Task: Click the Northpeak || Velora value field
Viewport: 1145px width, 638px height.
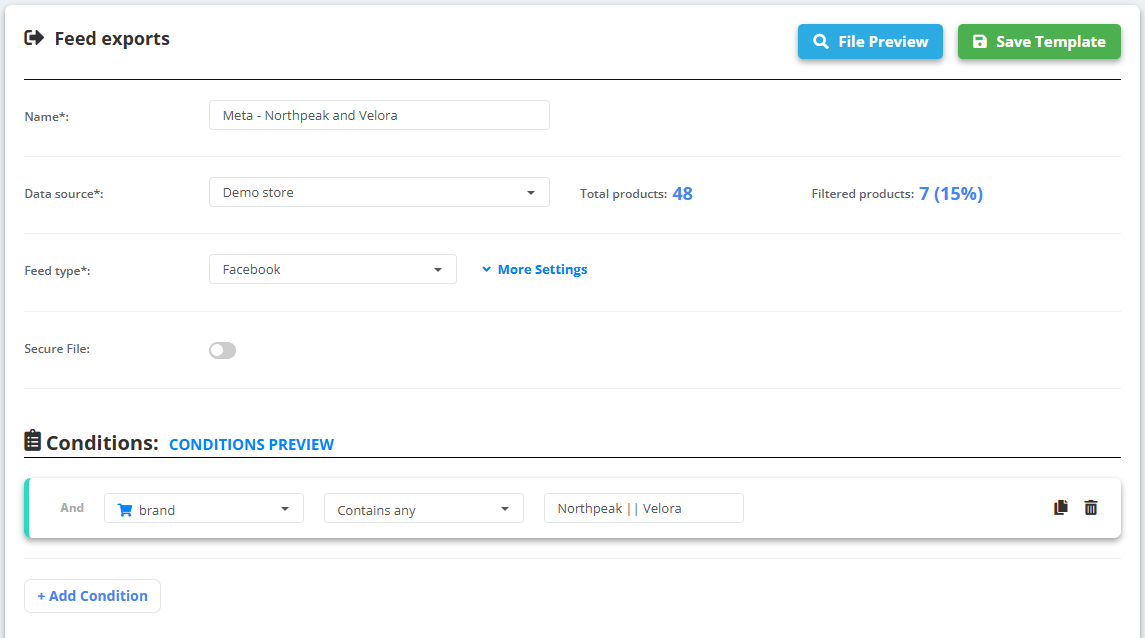Action: pyautogui.click(x=643, y=508)
